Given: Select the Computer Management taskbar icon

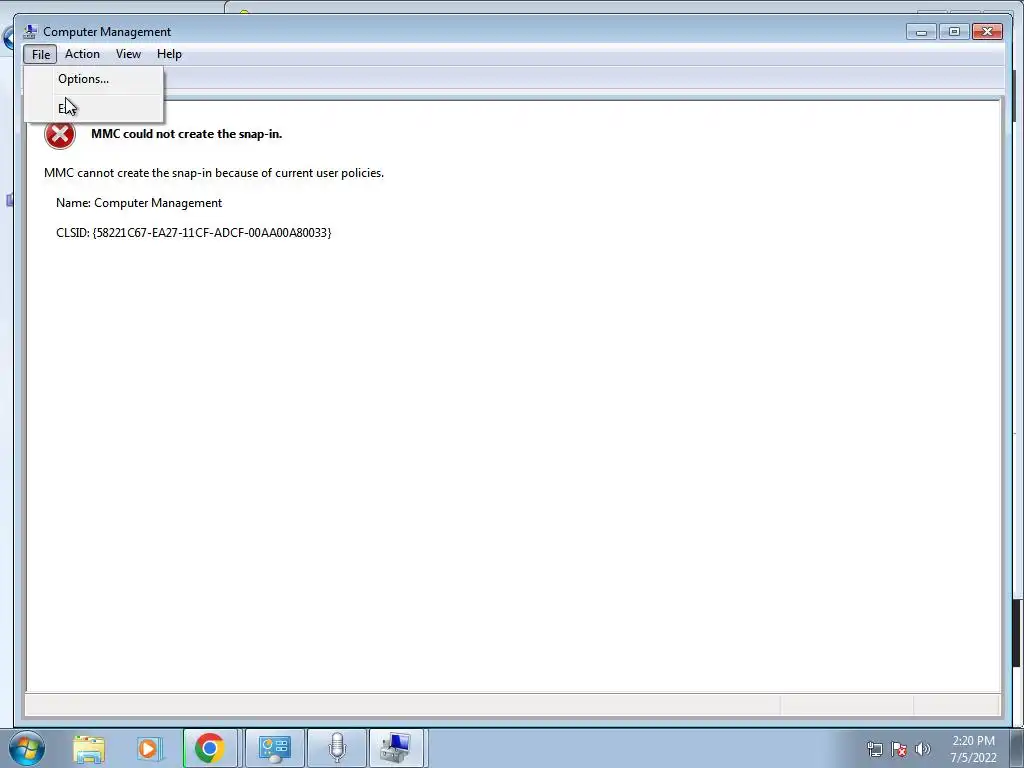Looking at the screenshot, I should 397,748.
